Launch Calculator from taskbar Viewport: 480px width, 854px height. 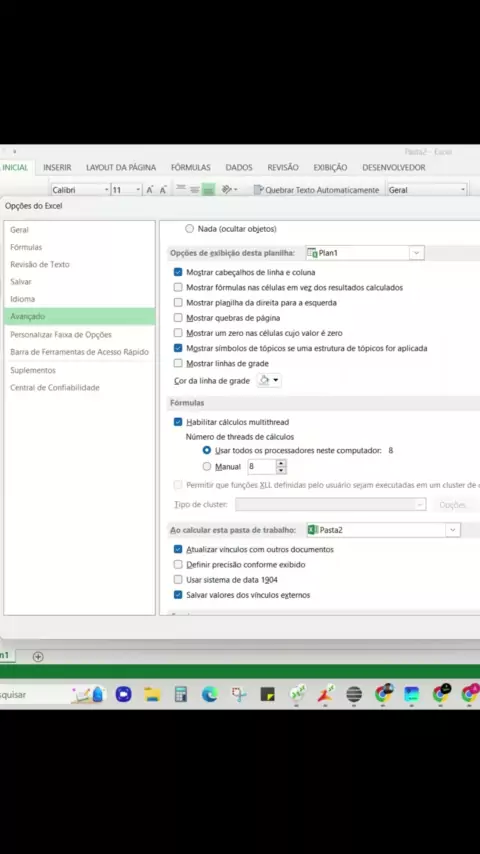(180, 694)
